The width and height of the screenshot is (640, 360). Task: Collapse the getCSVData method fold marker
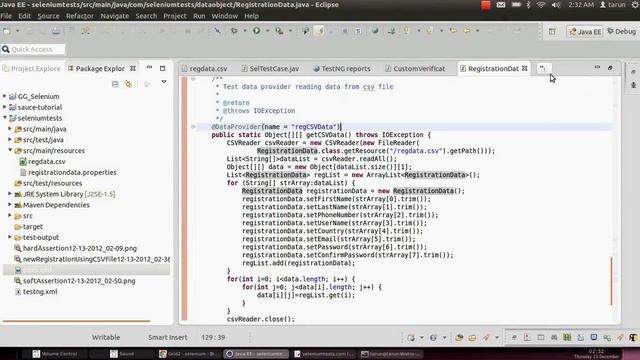[193, 127]
